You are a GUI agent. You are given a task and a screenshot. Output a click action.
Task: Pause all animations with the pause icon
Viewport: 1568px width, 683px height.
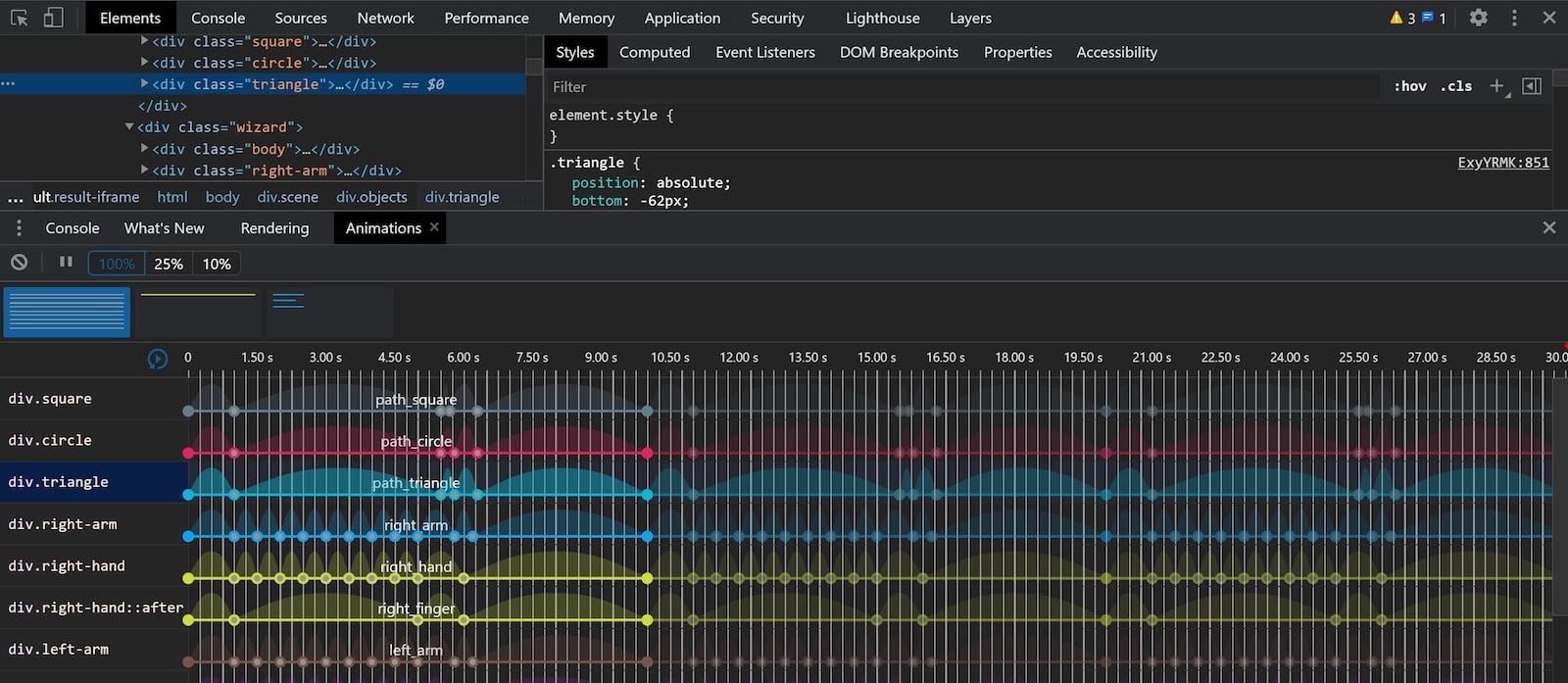(x=66, y=263)
